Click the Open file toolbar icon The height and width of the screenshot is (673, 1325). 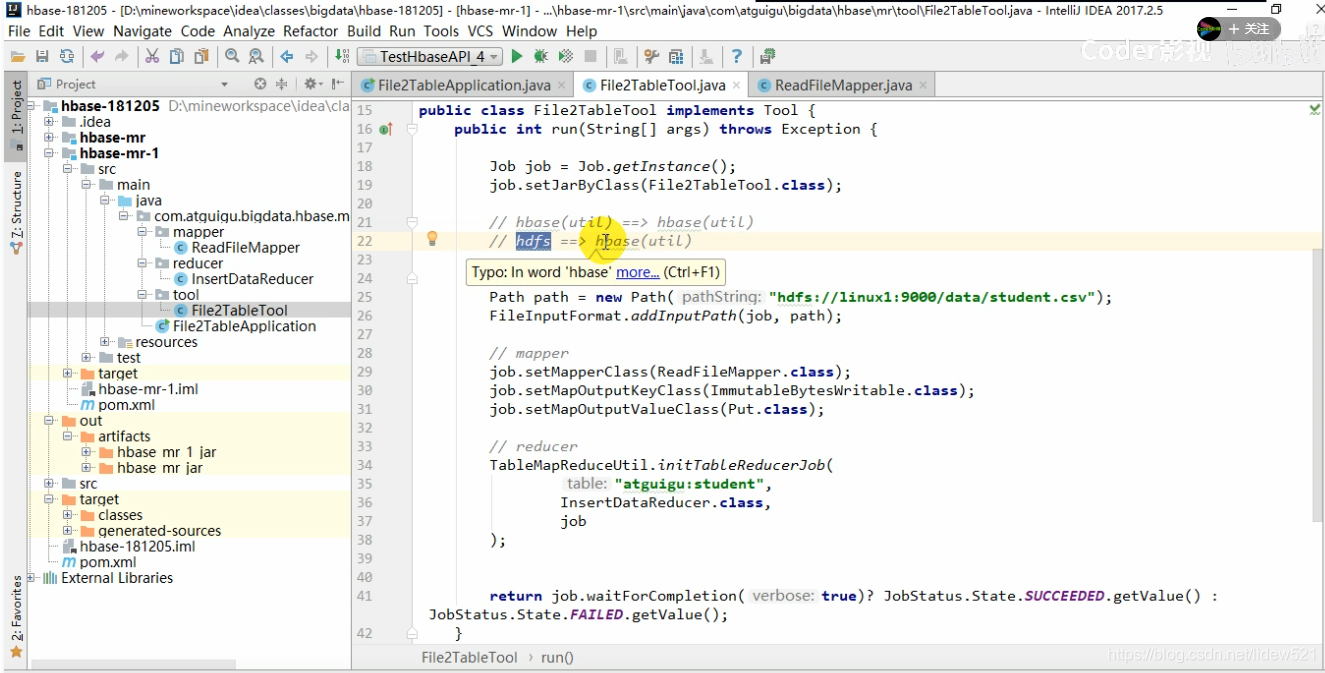[19, 57]
